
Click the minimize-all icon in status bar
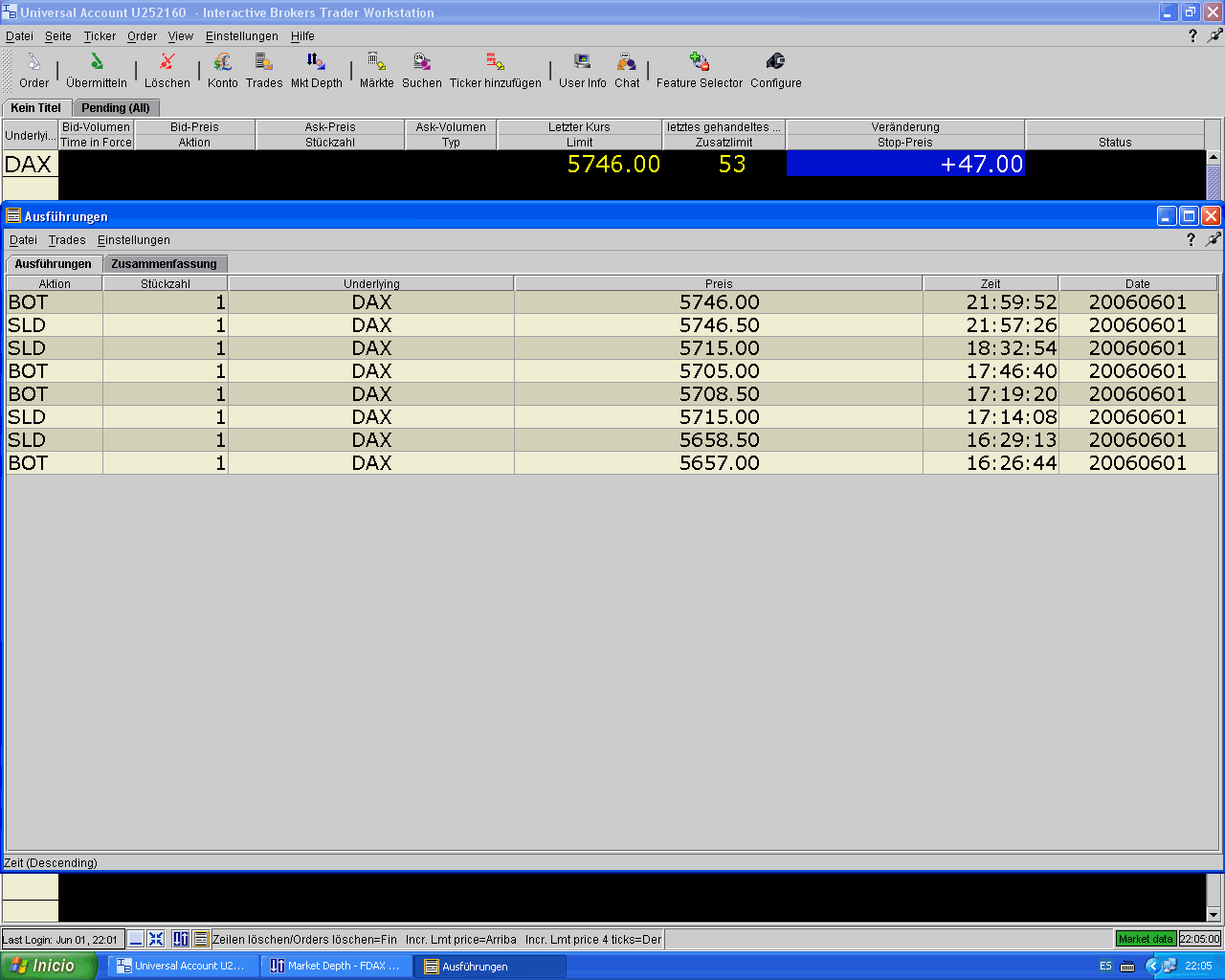(x=136, y=939)
